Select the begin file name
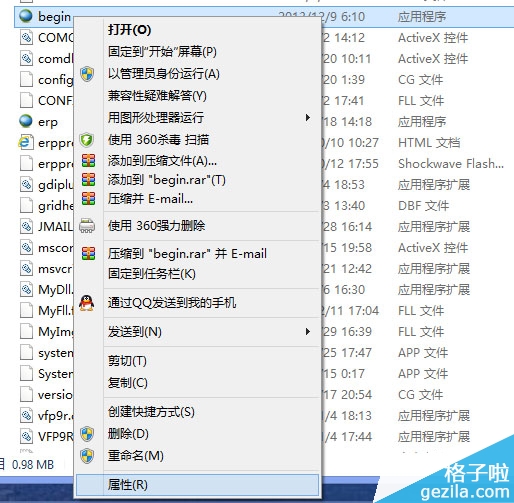This screenshot has width=514, height=503. [54, 17]
